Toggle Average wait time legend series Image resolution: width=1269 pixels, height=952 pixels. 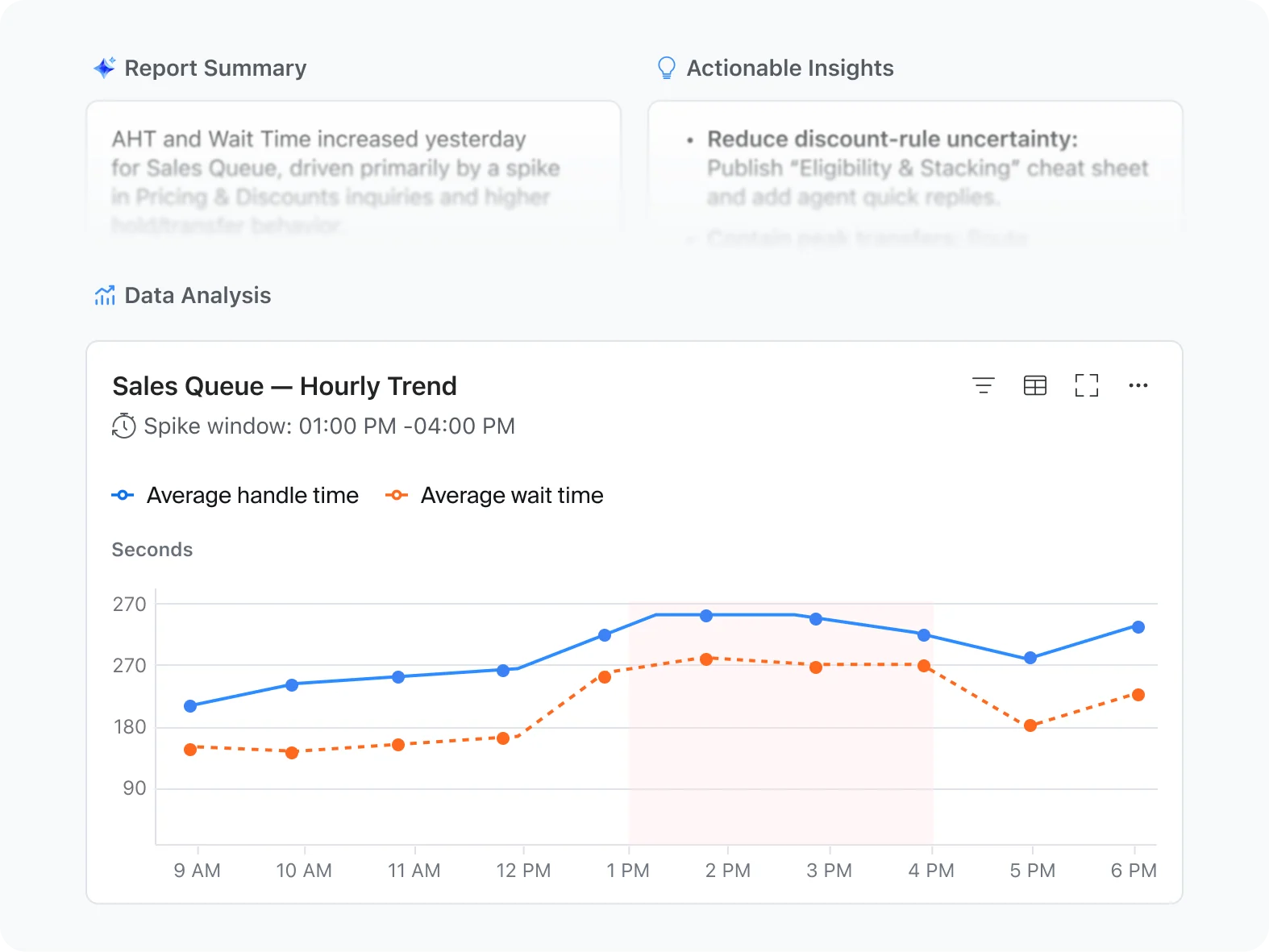512,495
